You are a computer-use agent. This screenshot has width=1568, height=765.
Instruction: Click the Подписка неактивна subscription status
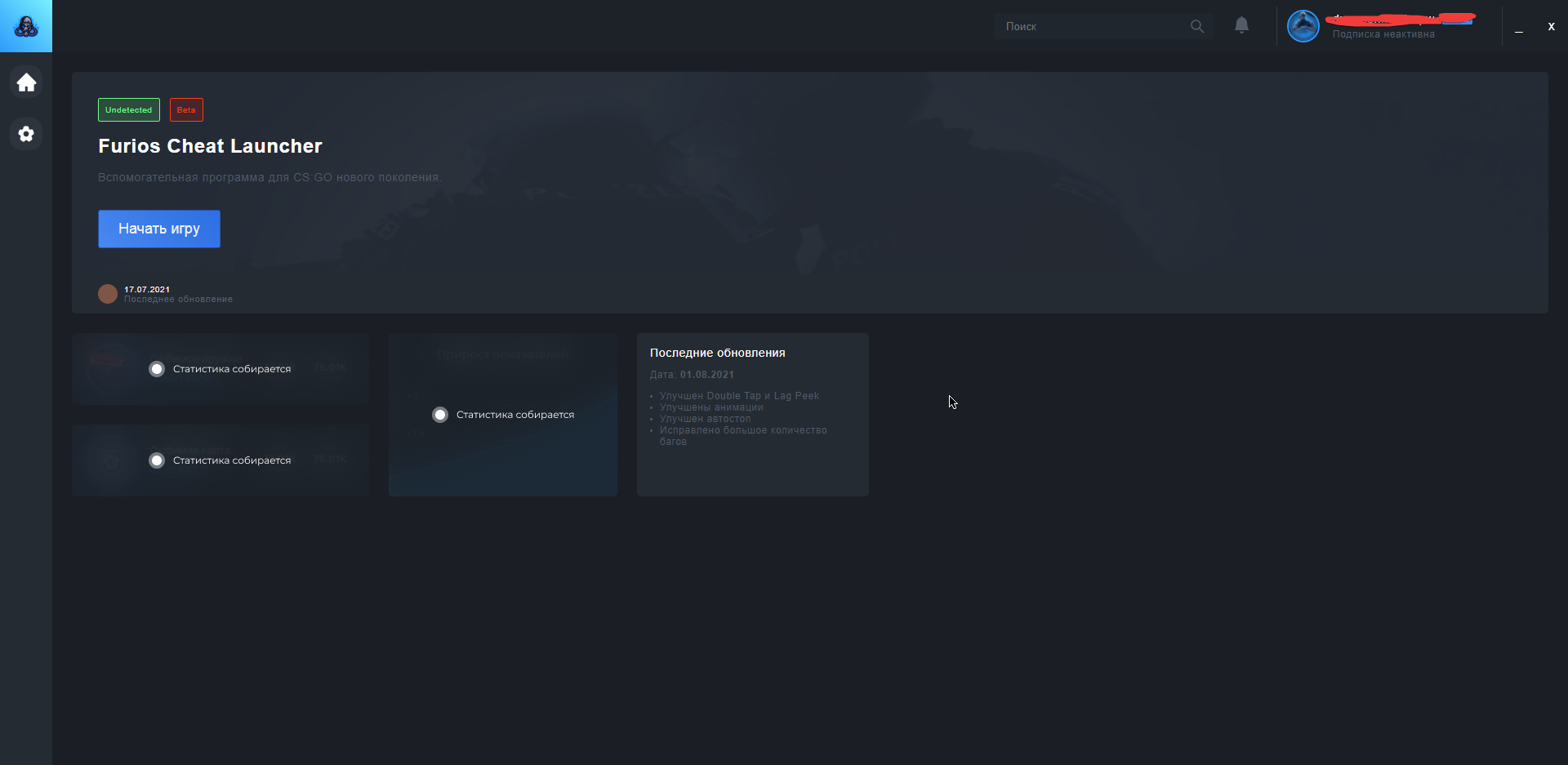(x=1383, y=34)
